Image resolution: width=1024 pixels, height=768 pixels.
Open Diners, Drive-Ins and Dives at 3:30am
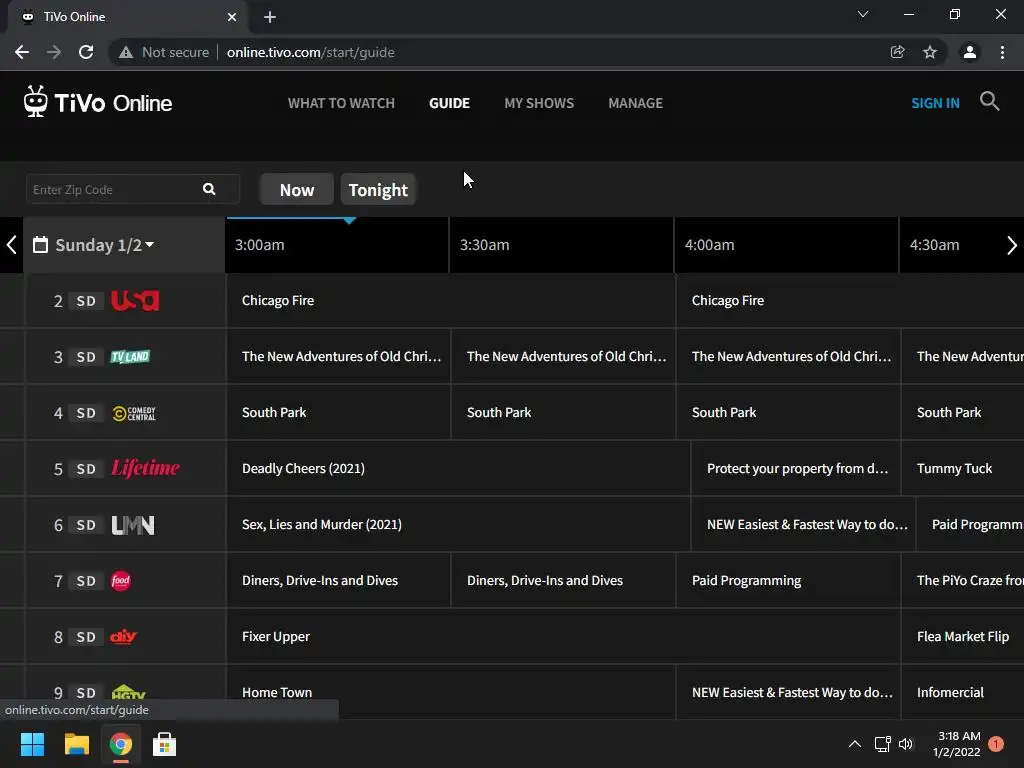click(563, 581)
